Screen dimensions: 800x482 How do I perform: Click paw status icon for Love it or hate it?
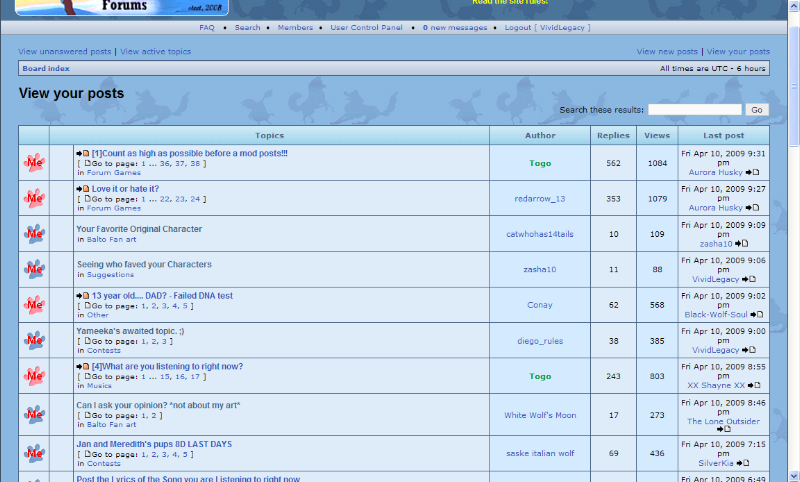click(34, 198)
